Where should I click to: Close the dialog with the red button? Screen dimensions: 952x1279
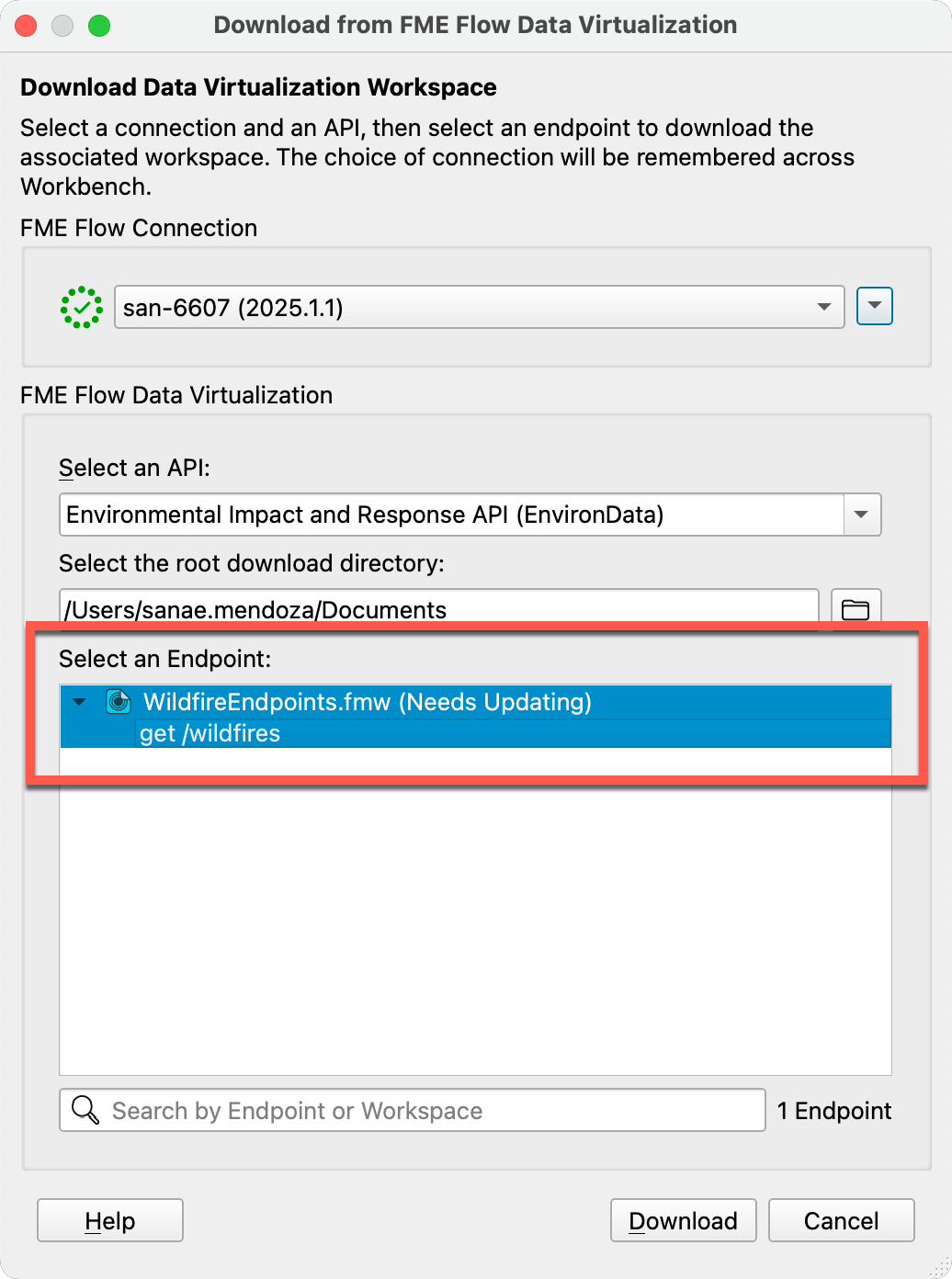(27, 26)
